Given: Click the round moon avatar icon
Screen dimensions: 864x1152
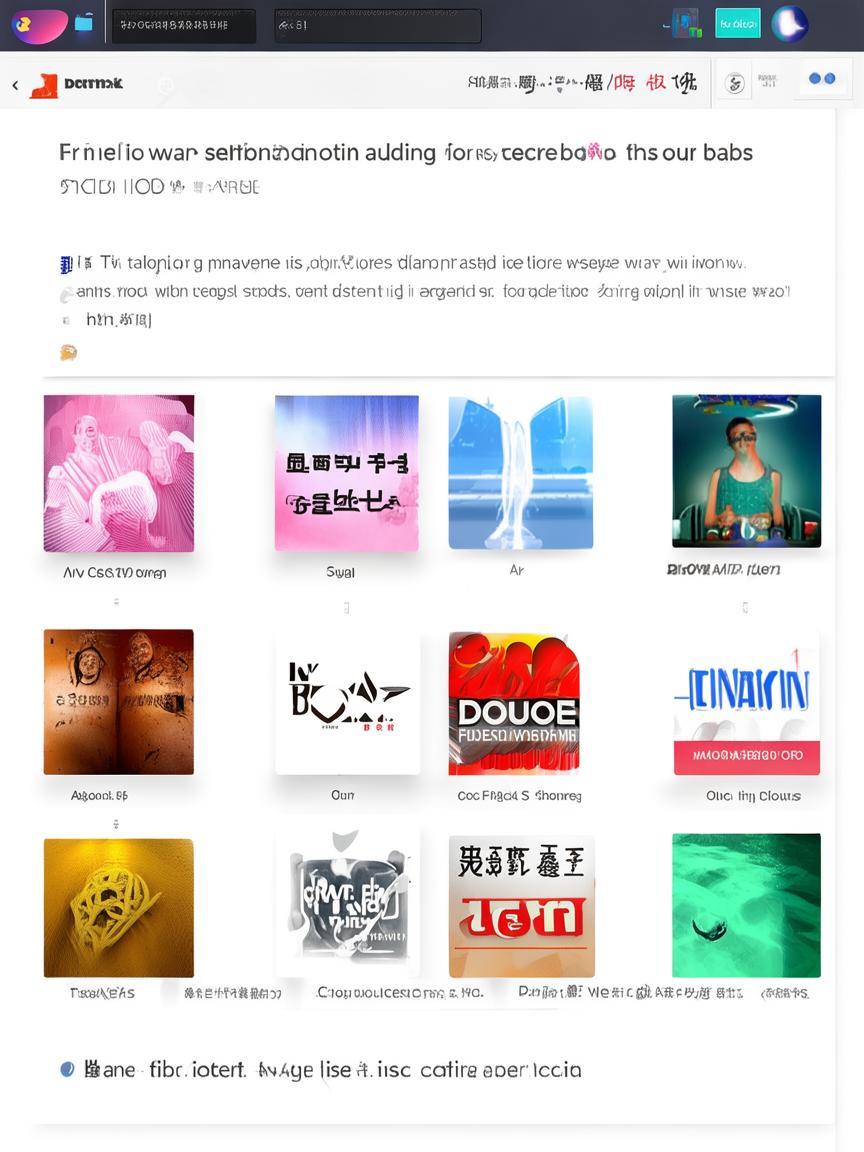Looking at the screenshot, I should click(x=790, y=24).
